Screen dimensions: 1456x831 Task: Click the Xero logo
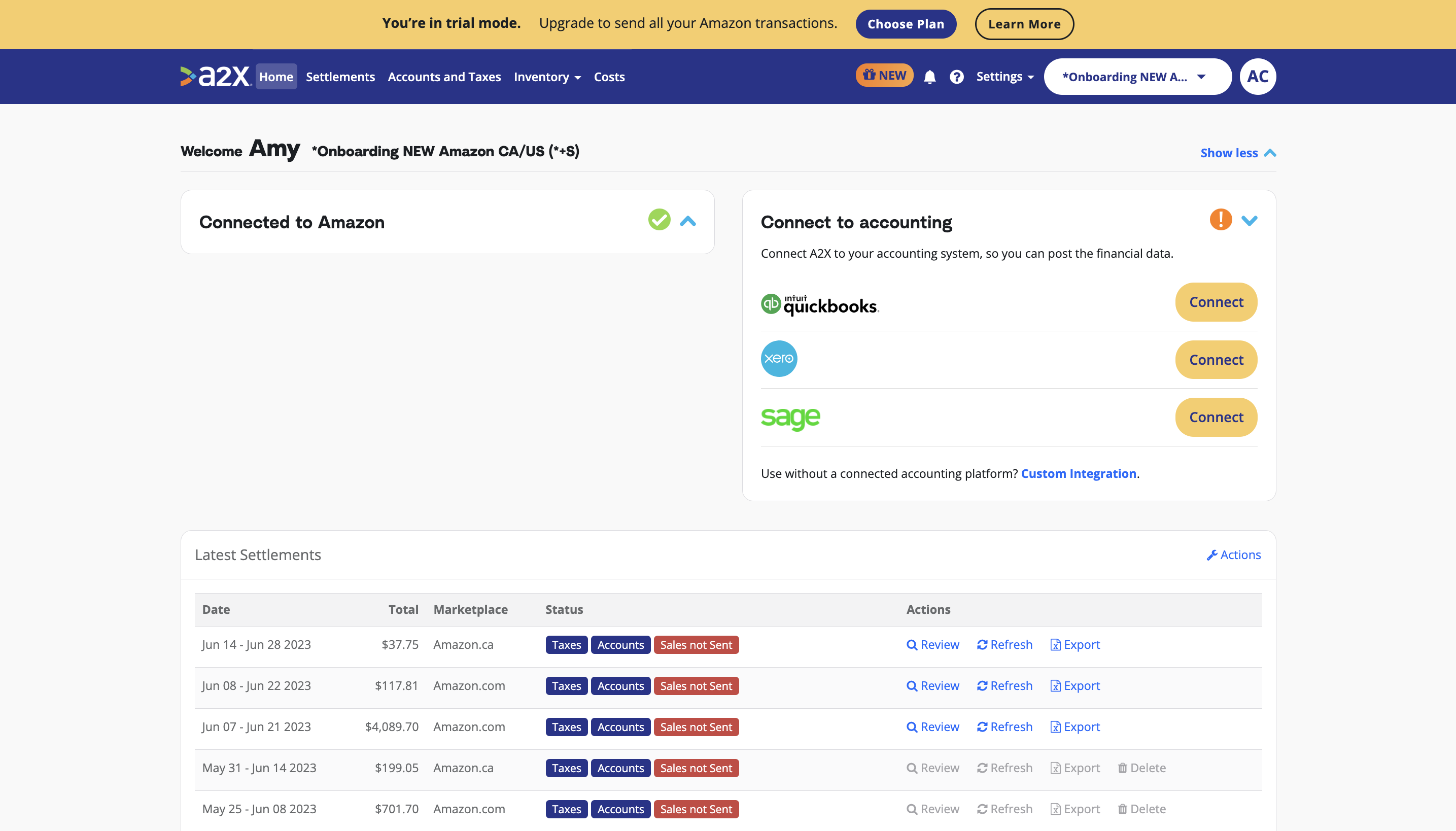click(x=779, y=358)
